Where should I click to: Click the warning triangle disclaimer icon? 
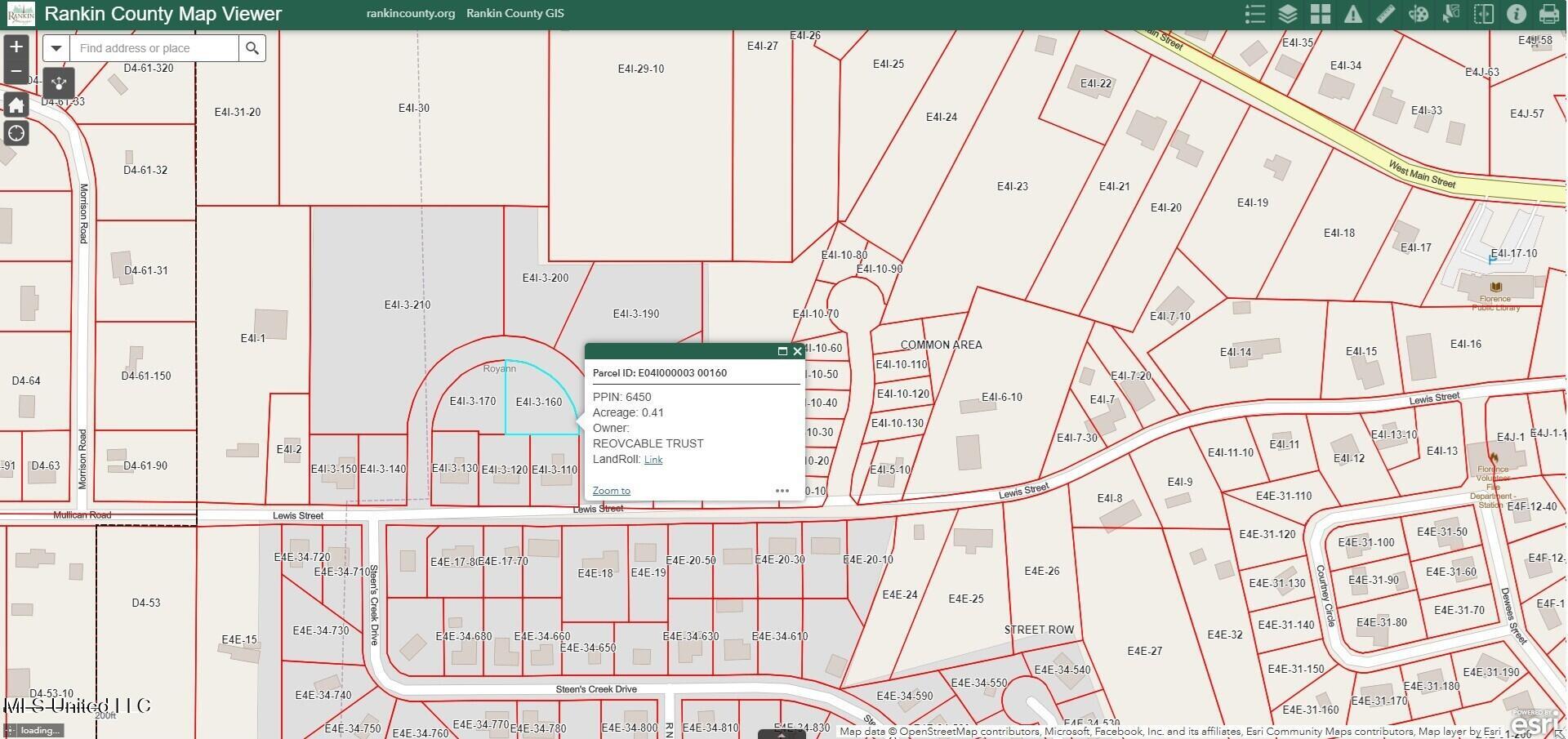[1352, 14]
